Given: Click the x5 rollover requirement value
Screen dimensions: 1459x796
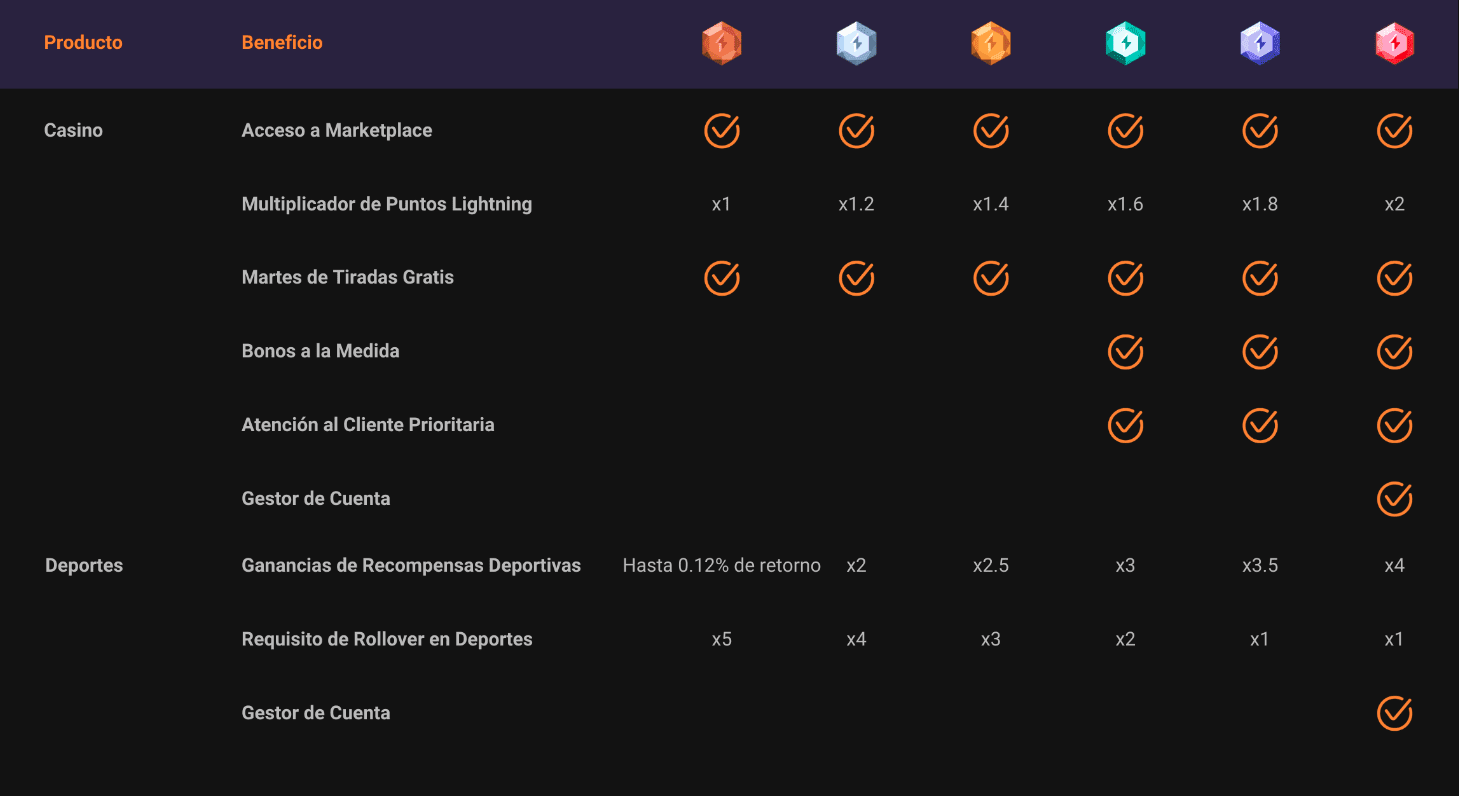Looking at the screenshot, I should point(721,640).
